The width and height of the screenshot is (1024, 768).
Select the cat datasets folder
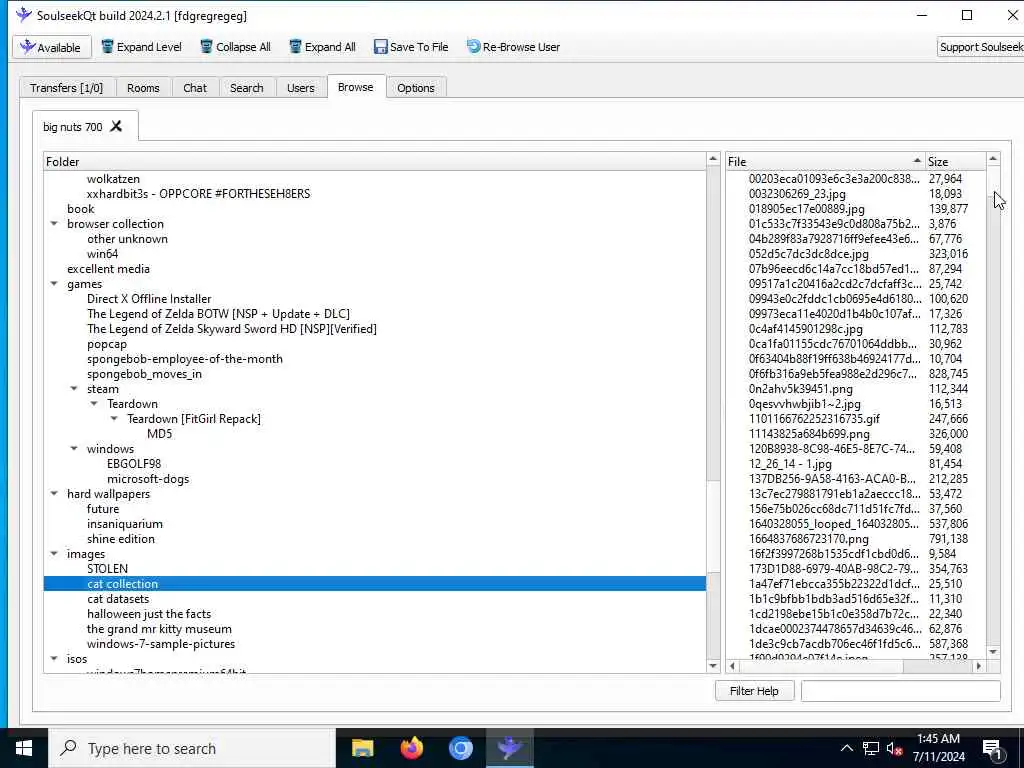pyautogui.click(x=118, y=599)
